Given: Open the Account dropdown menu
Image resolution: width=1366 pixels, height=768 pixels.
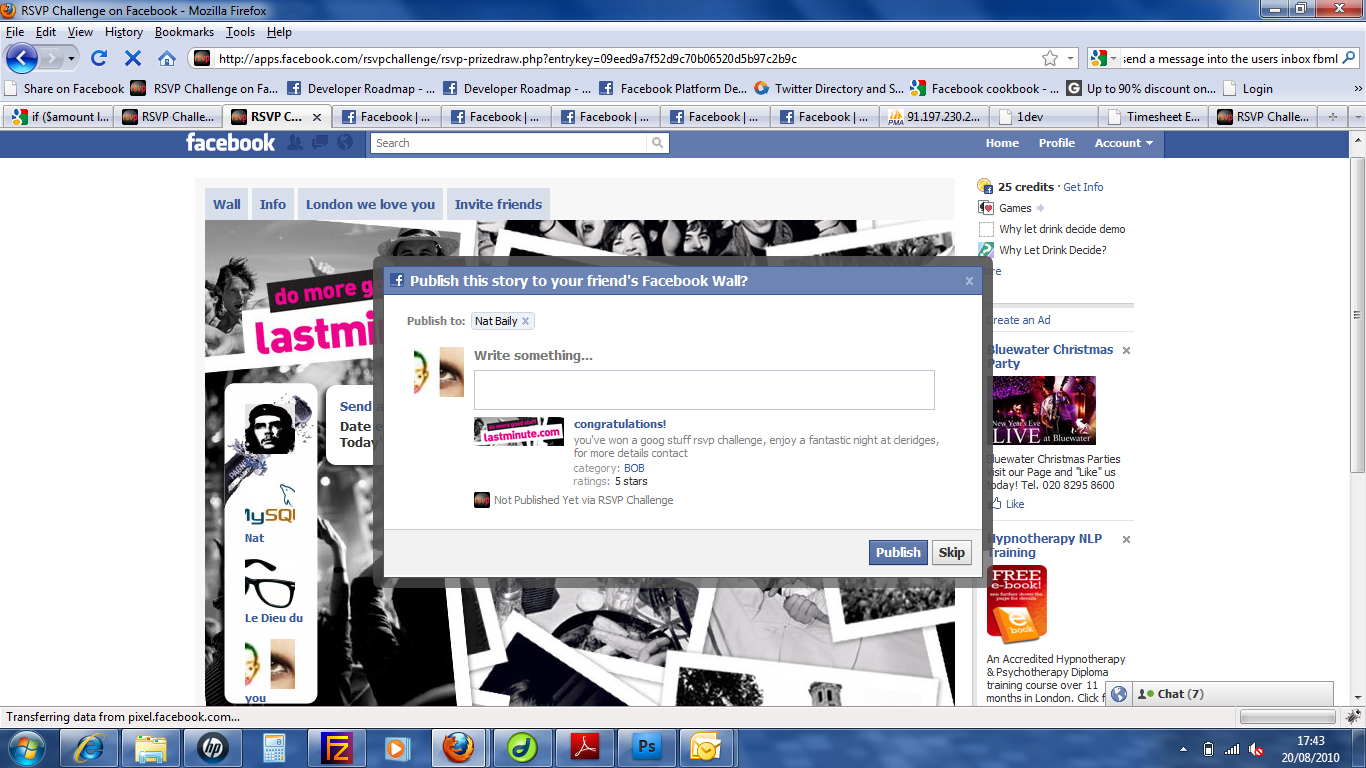Looking at the screenshot, I should [x=1123, y=143].
